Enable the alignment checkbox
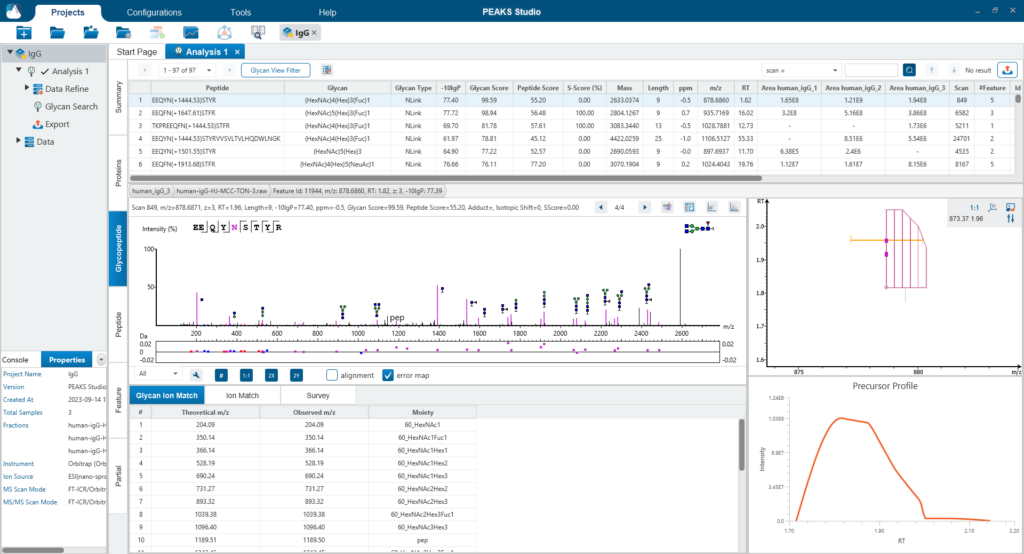 332,375
